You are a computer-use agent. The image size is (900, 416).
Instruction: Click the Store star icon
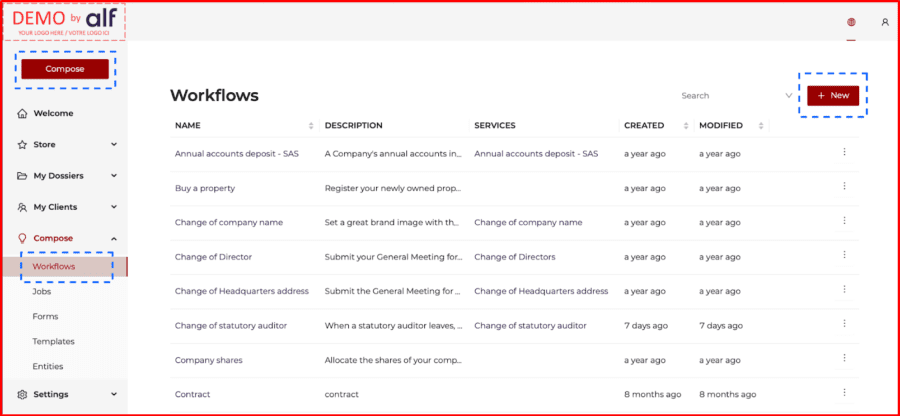[x=22, y=145]
